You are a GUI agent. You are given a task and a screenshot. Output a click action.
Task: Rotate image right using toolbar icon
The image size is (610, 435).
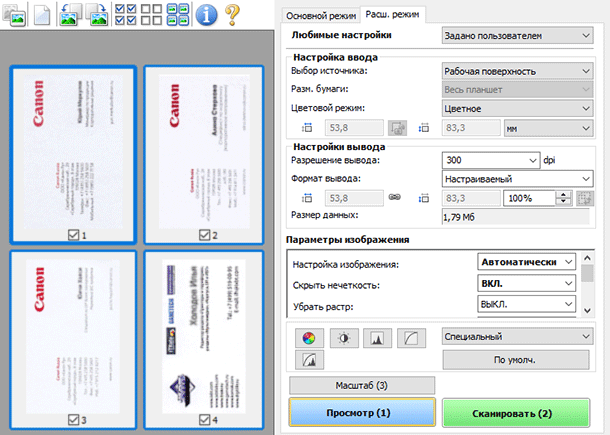click(x=96, y=15)
